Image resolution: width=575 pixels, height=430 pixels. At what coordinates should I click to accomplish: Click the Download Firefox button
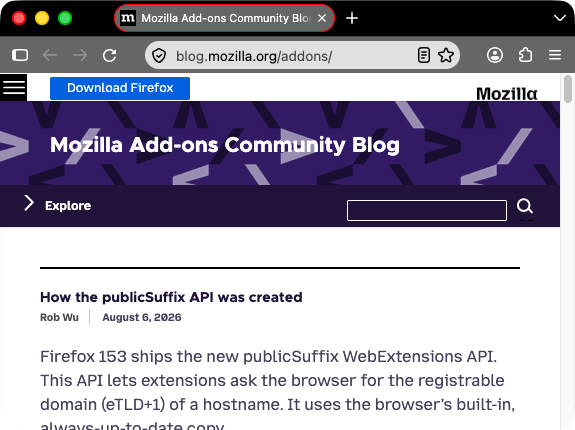120,88
